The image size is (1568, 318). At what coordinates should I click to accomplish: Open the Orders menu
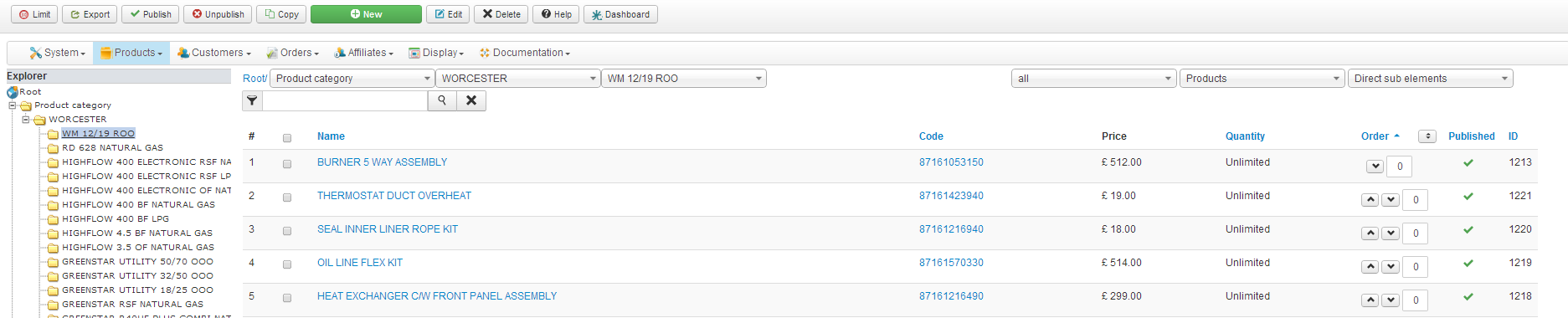tap(293, 53)
